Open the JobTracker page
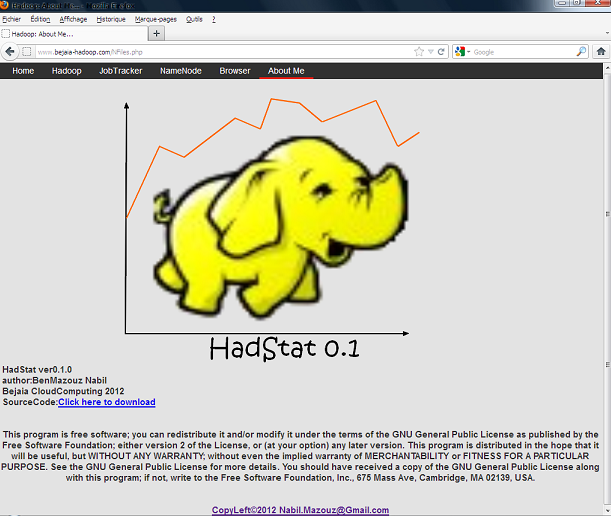The height and width of the screenshot is (516, 611). (x=121, y=71)
